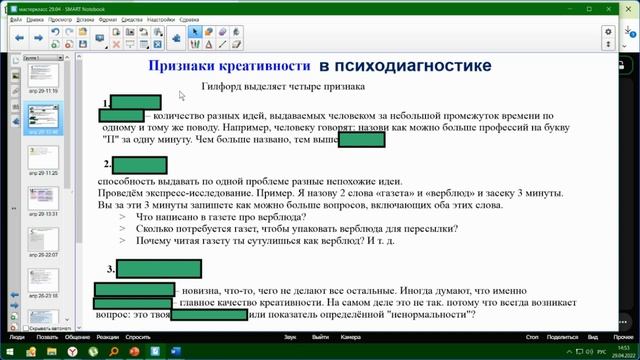Go to previous page with back arrow
This screenshot has height=360, width=640.
tap(19, 38)
